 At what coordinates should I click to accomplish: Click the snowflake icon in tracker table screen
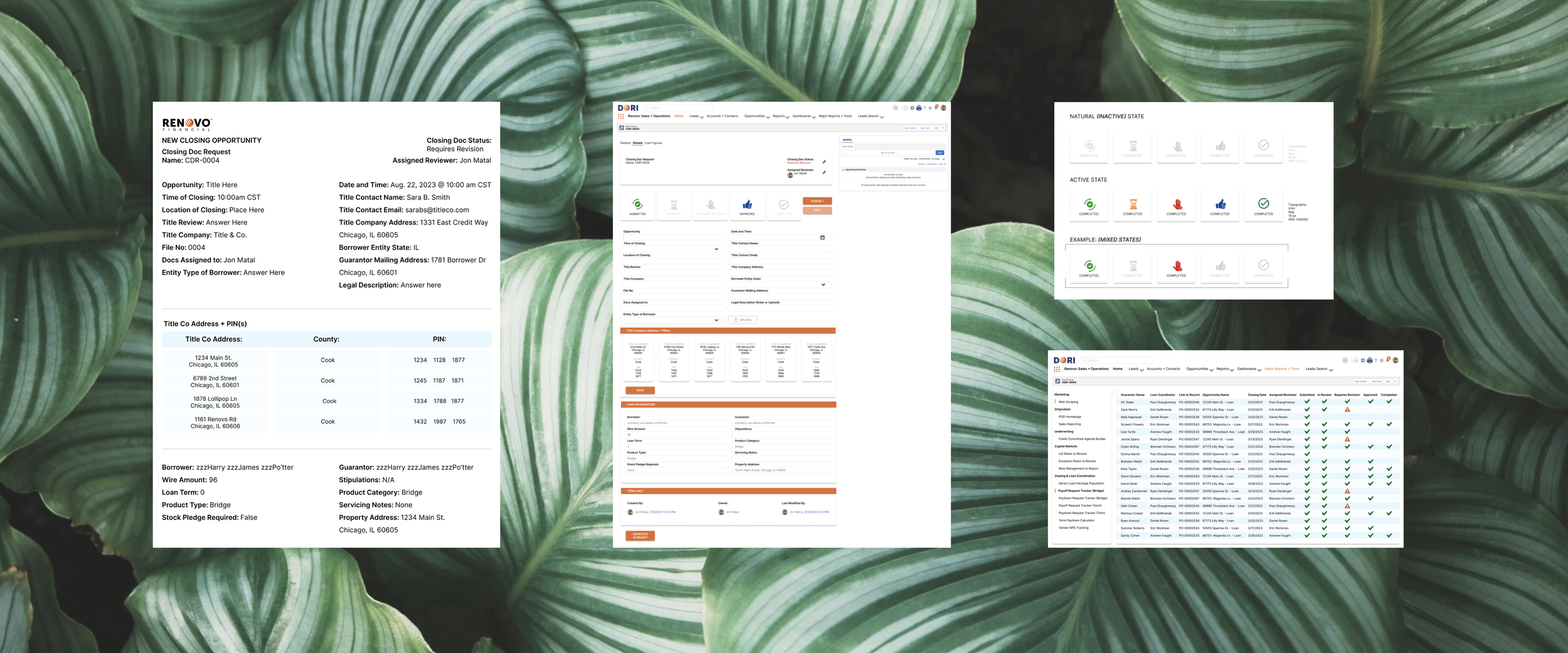pos(1345,360)
